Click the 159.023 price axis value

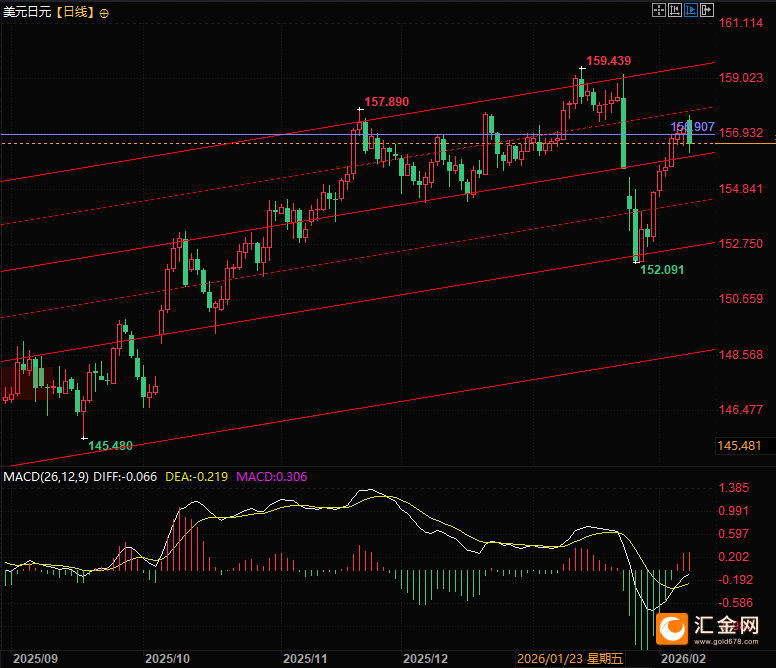pos(740,78)
